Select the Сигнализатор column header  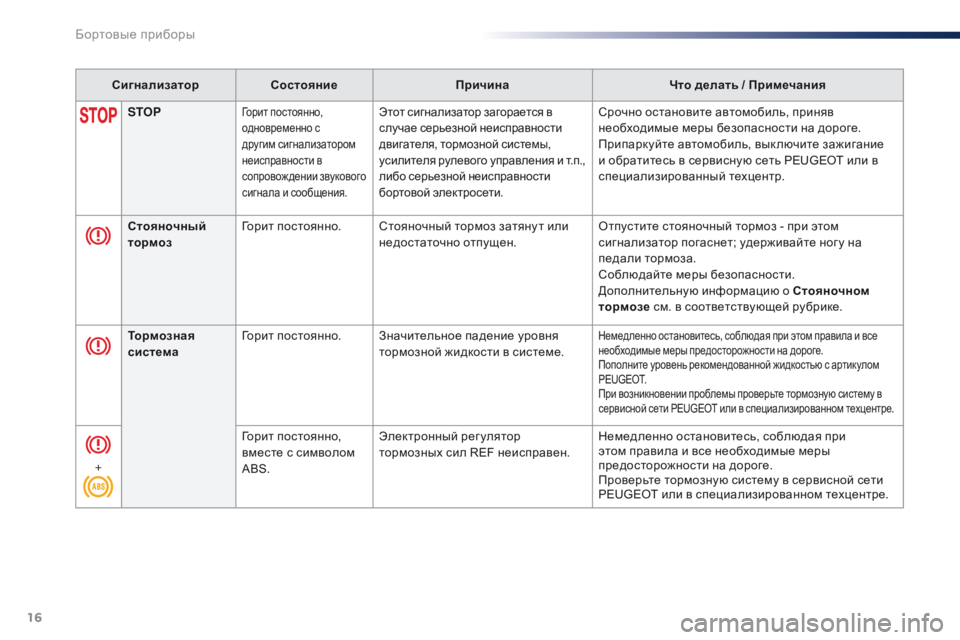(156, 85)
